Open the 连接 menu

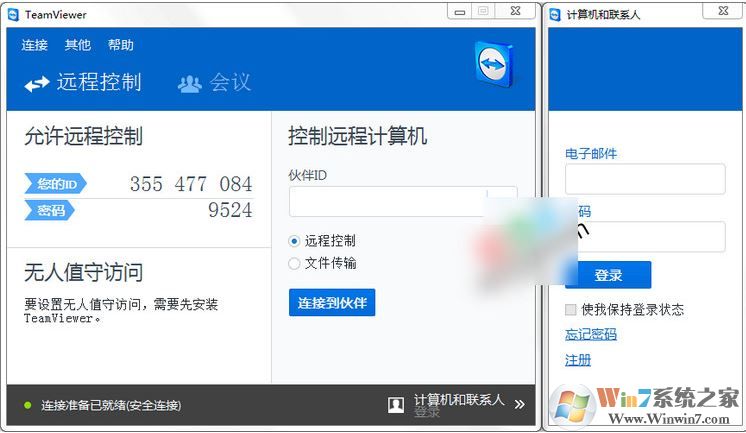click(34, 45)
